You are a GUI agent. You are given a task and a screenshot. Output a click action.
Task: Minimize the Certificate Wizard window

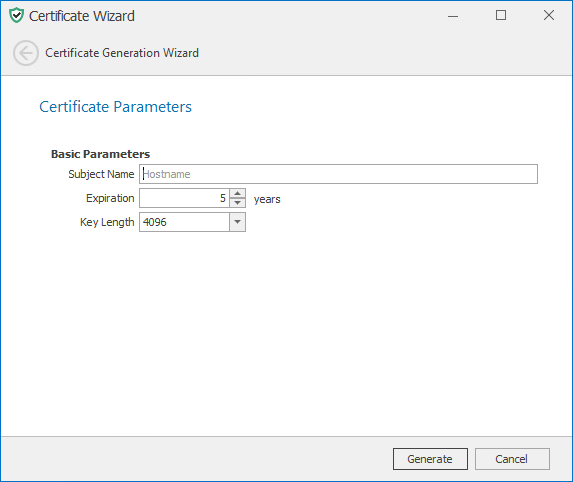pyautogui.click(x=453, y=16)
